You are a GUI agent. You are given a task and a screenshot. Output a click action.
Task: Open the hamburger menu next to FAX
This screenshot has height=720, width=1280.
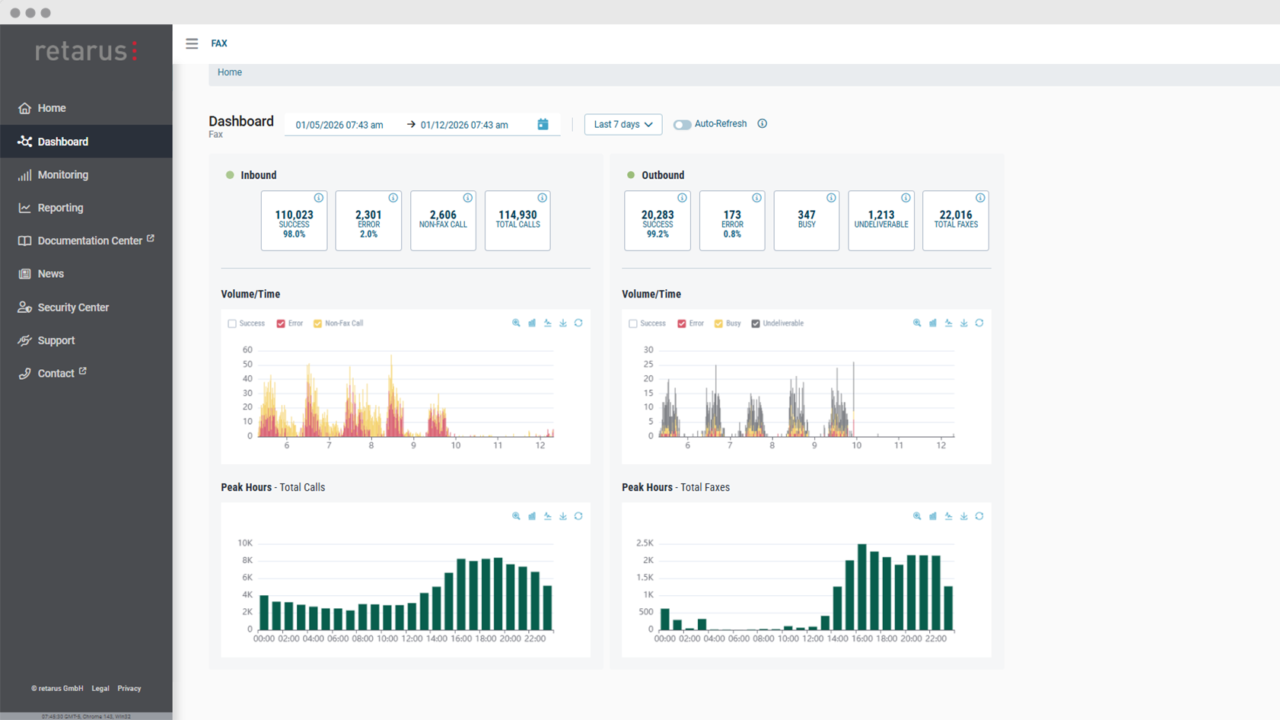click(x=191, y=43)
